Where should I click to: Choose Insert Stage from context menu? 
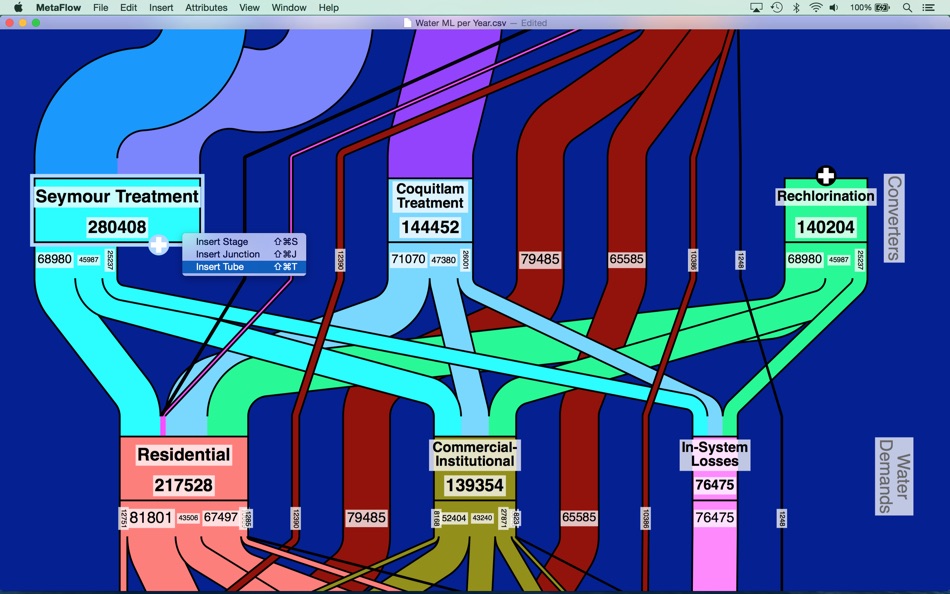(244, 241)
